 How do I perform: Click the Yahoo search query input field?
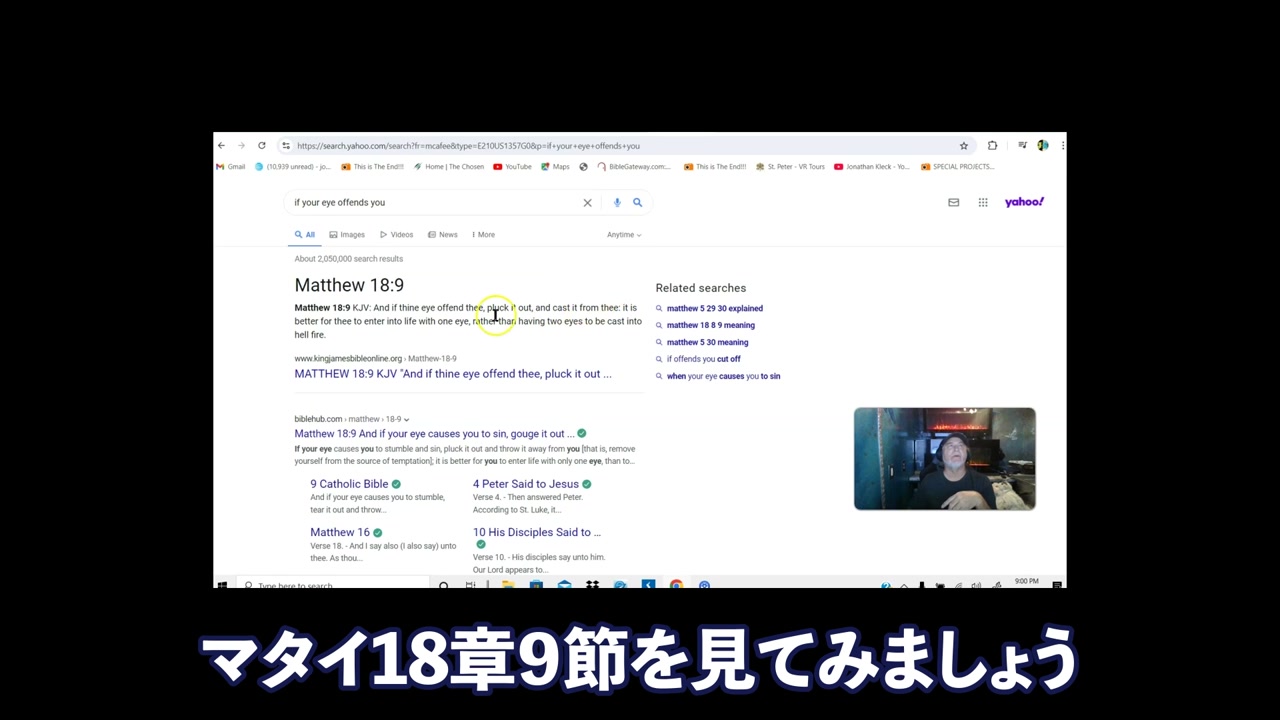(430, 202)
